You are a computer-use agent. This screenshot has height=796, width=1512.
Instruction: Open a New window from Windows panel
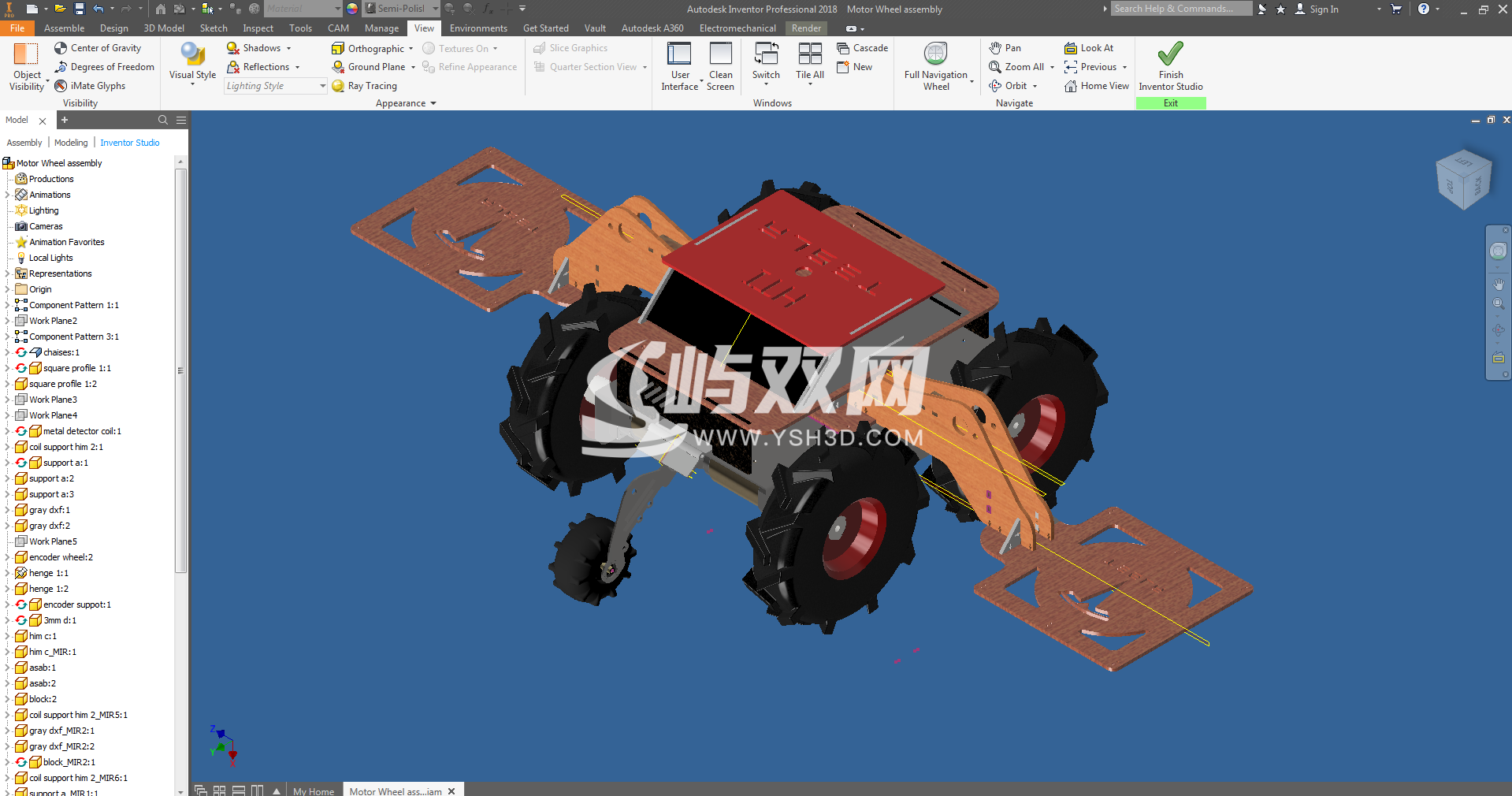coord(854,67)
